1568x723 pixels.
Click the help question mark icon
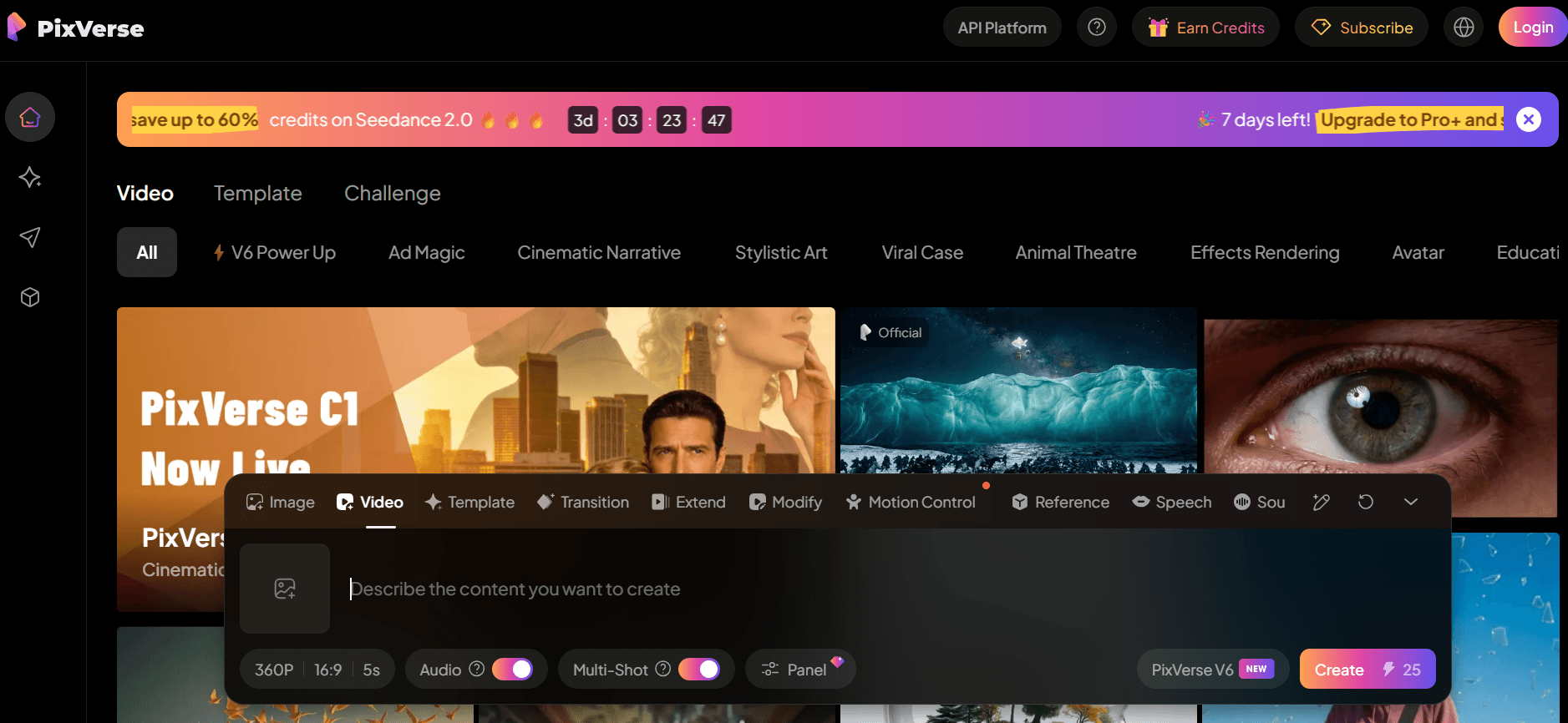tap(1096, 28)
